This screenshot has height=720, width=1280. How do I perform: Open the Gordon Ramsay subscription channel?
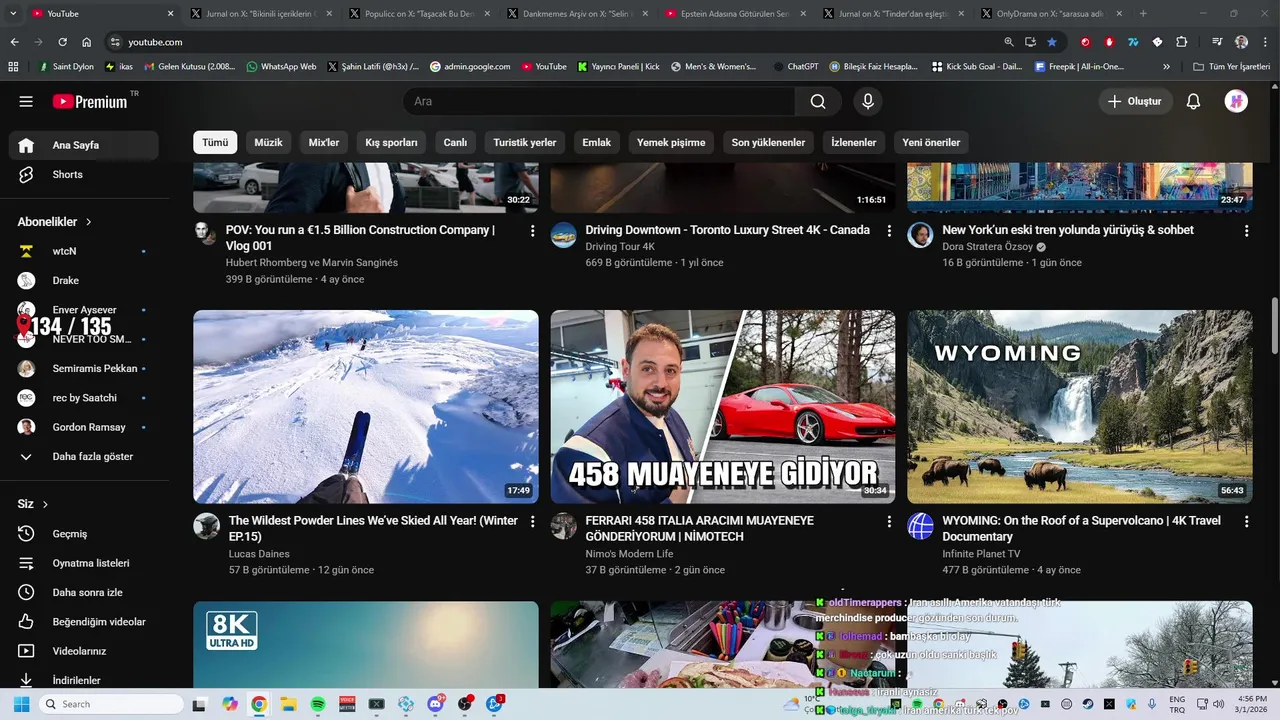click(x=84, y=427)
